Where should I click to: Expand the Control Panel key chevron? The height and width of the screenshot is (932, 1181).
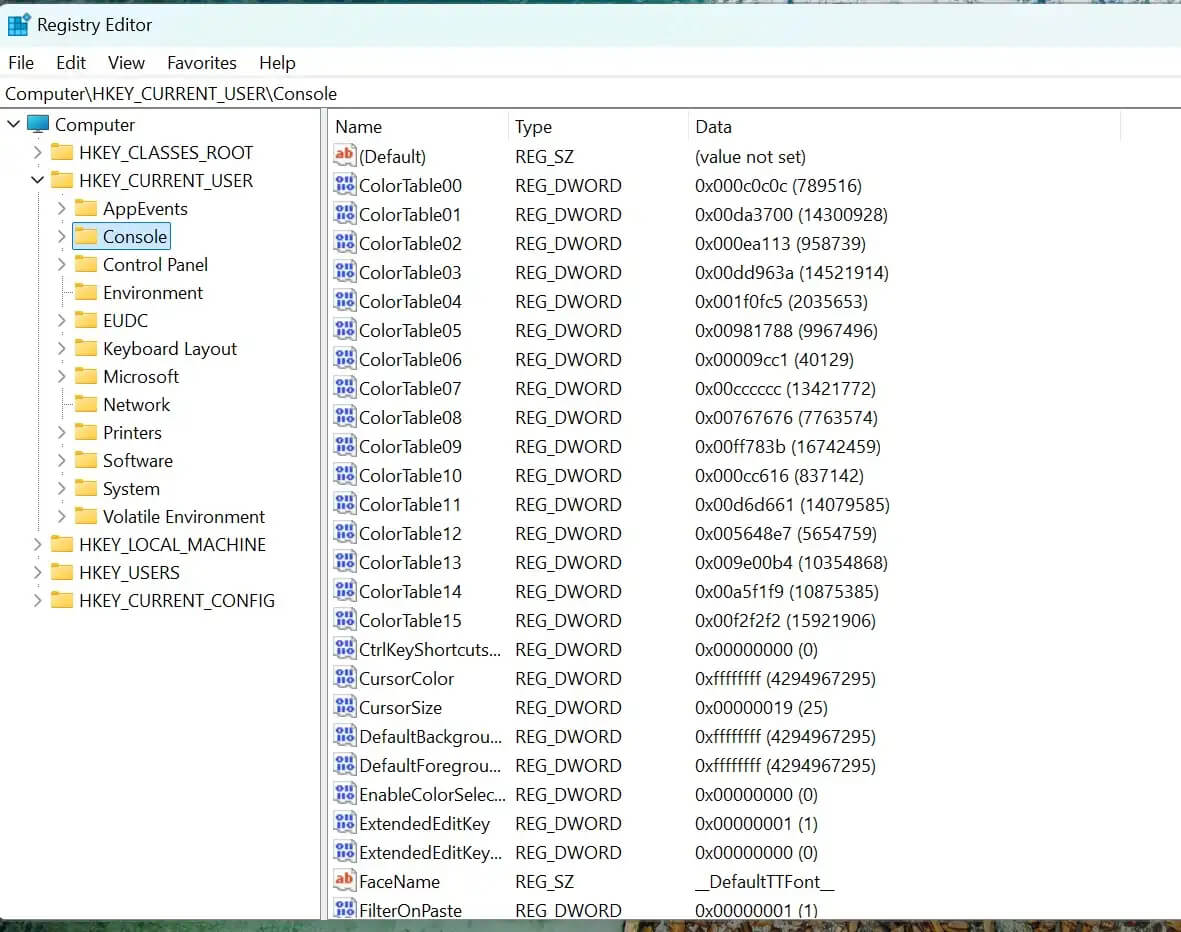(x=62, y=264)
